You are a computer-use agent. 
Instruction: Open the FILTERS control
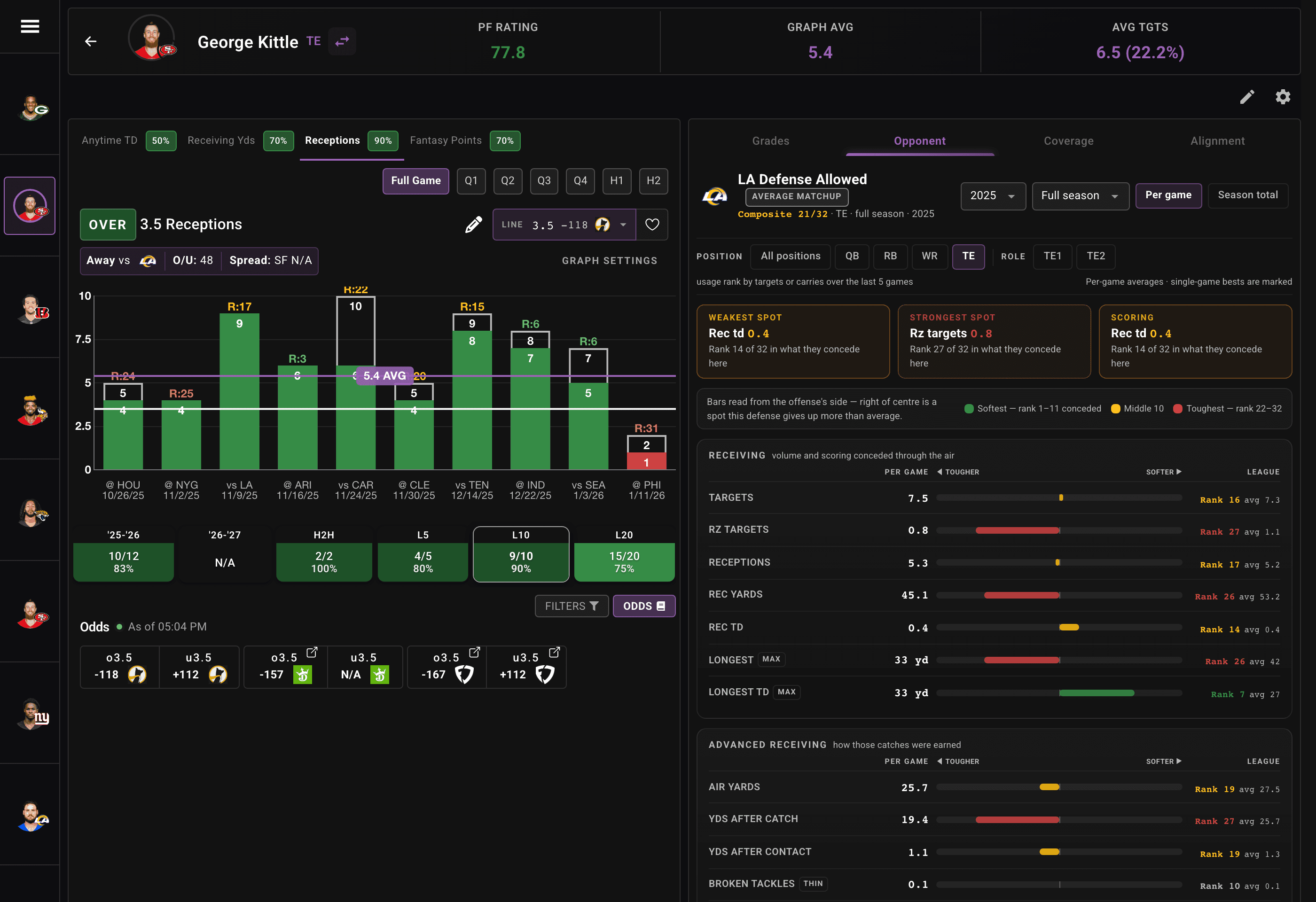pos(572,606)
